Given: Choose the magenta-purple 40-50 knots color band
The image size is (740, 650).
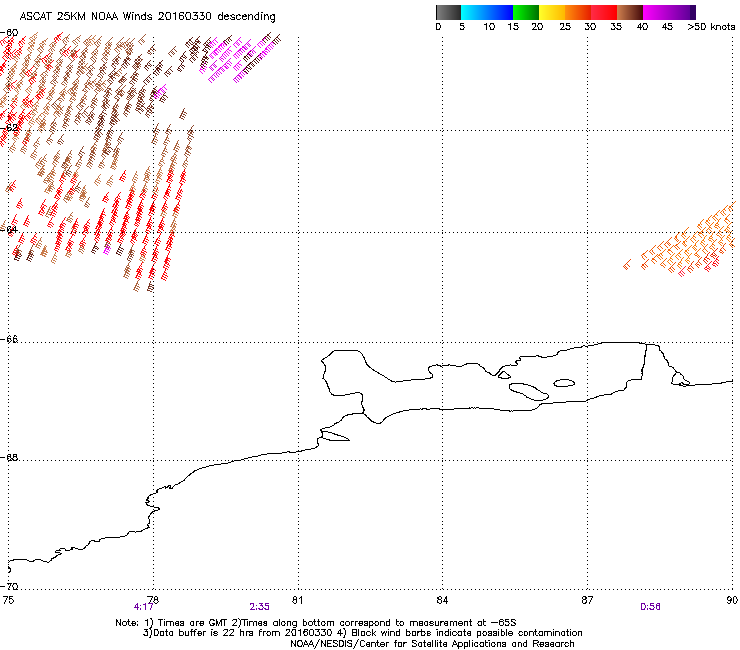Looking at the screenshot, I should [669, 12].
